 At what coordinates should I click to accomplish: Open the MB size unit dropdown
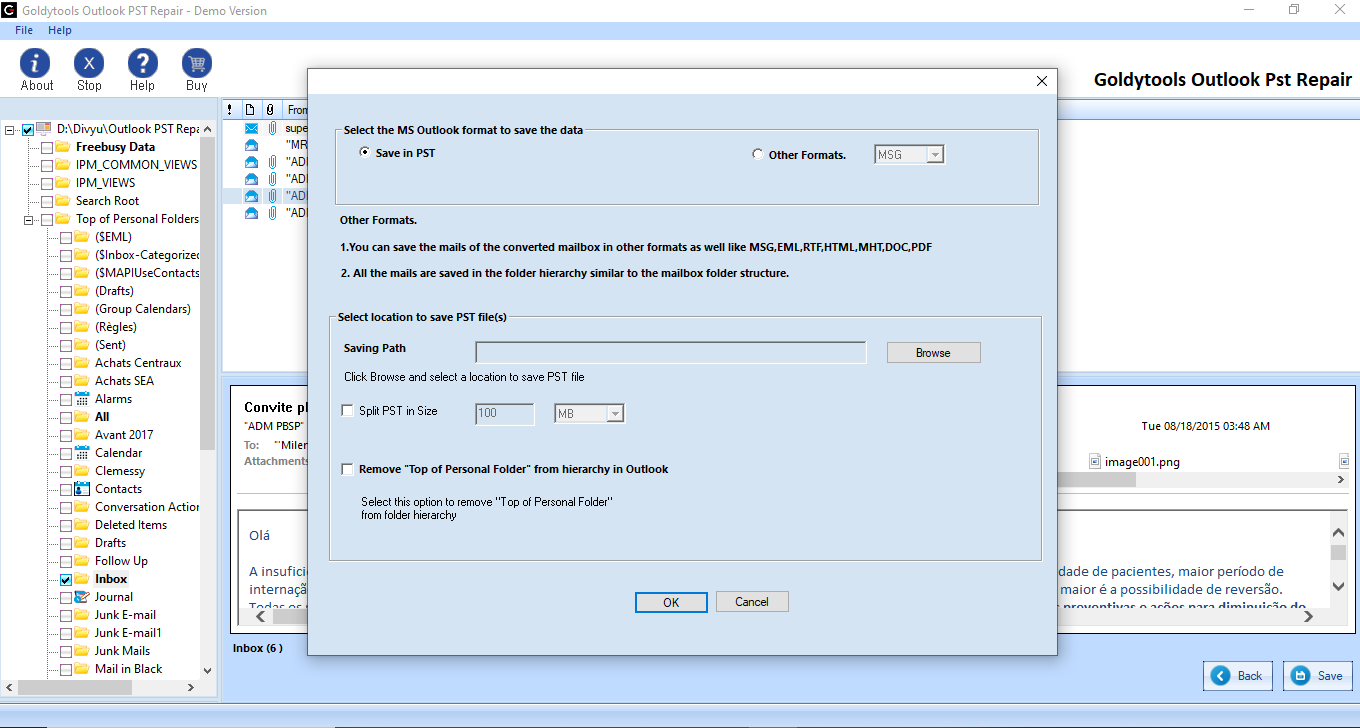pos(615,413)
